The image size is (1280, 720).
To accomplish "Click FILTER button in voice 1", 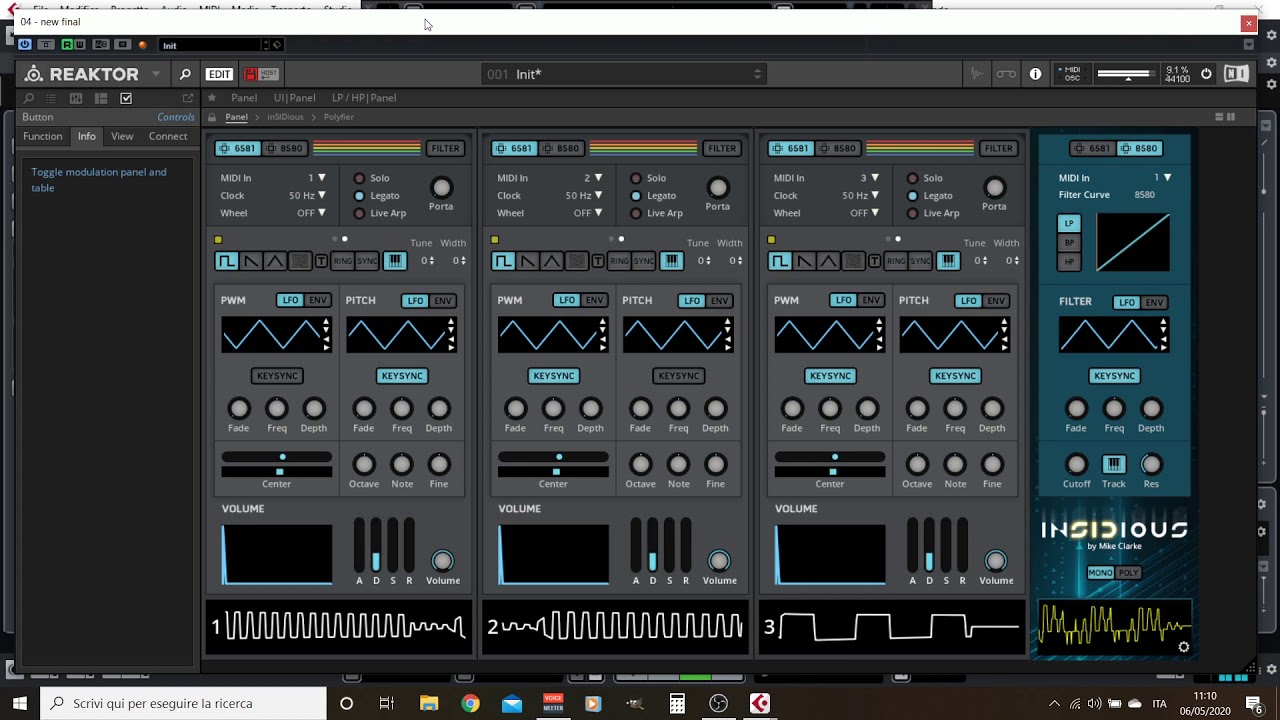I will pos(445,148).
